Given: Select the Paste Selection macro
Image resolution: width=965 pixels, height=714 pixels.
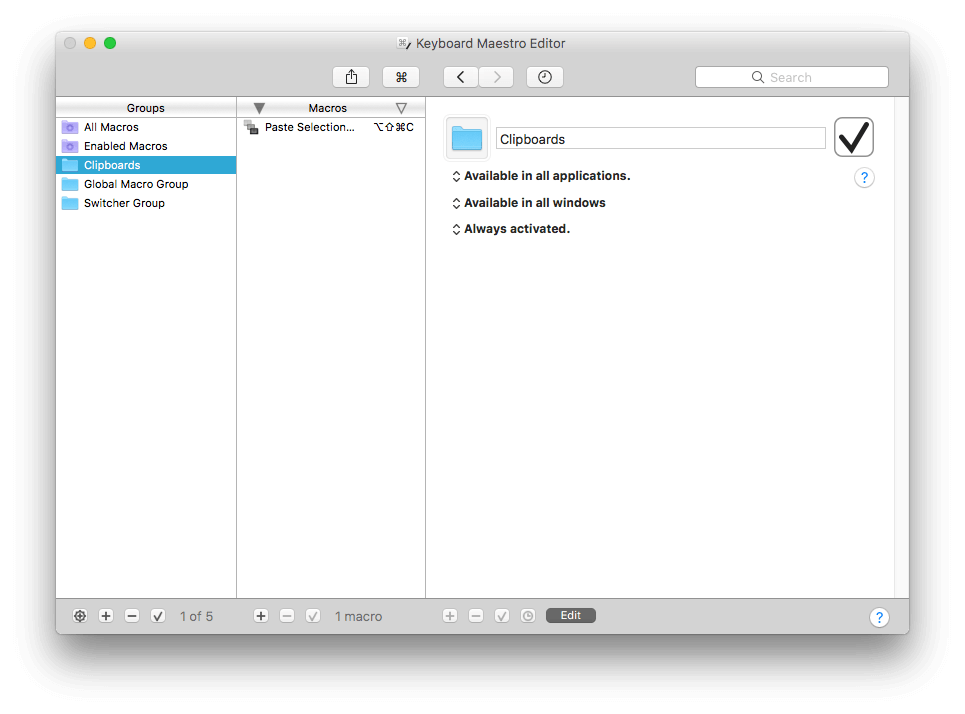Looking at the screenshot, I should (309, 127).
